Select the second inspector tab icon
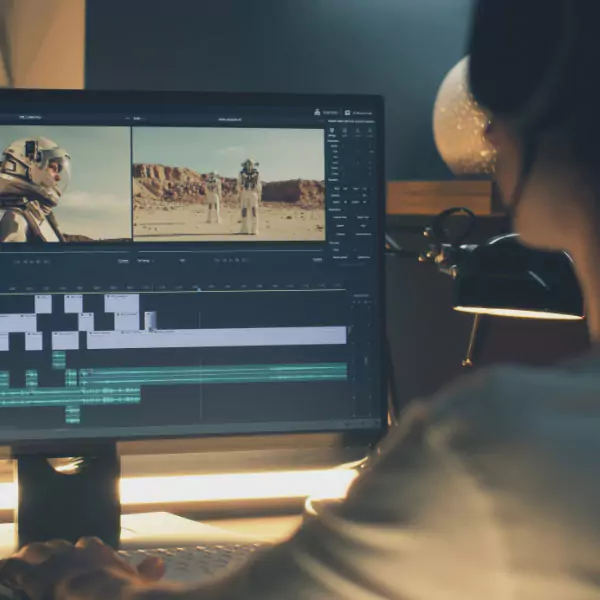Viewport: 600px width, 600px height. [x=346, y=131]
